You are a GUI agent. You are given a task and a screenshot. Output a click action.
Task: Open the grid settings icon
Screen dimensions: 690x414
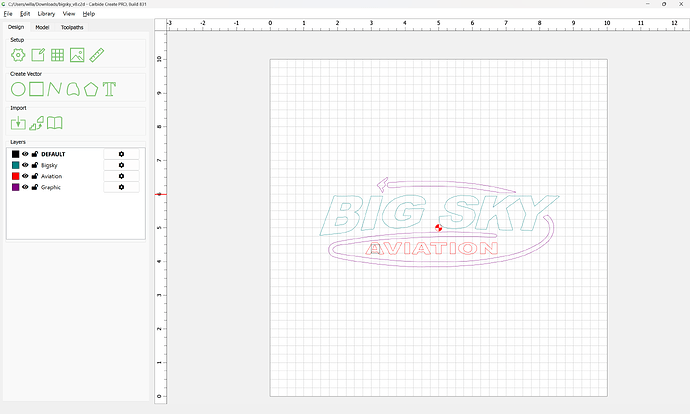(x=57, y=55)
